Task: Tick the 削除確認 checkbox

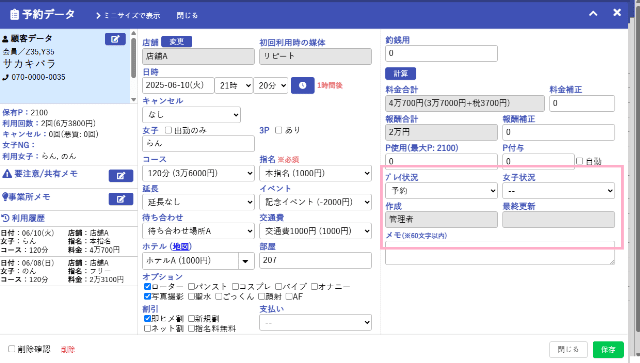Action: click(11, 349)
